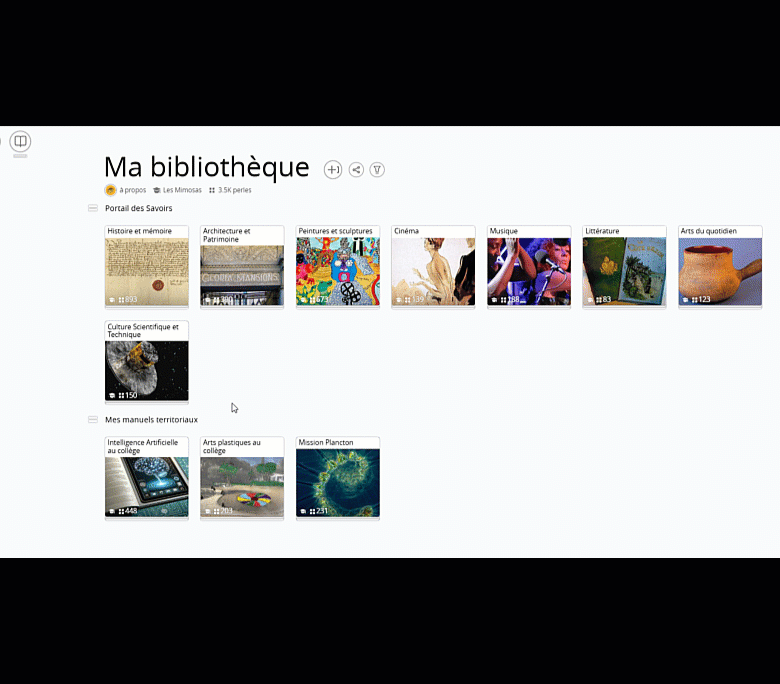Open the Musique collection thumbnail

[529, 272]
